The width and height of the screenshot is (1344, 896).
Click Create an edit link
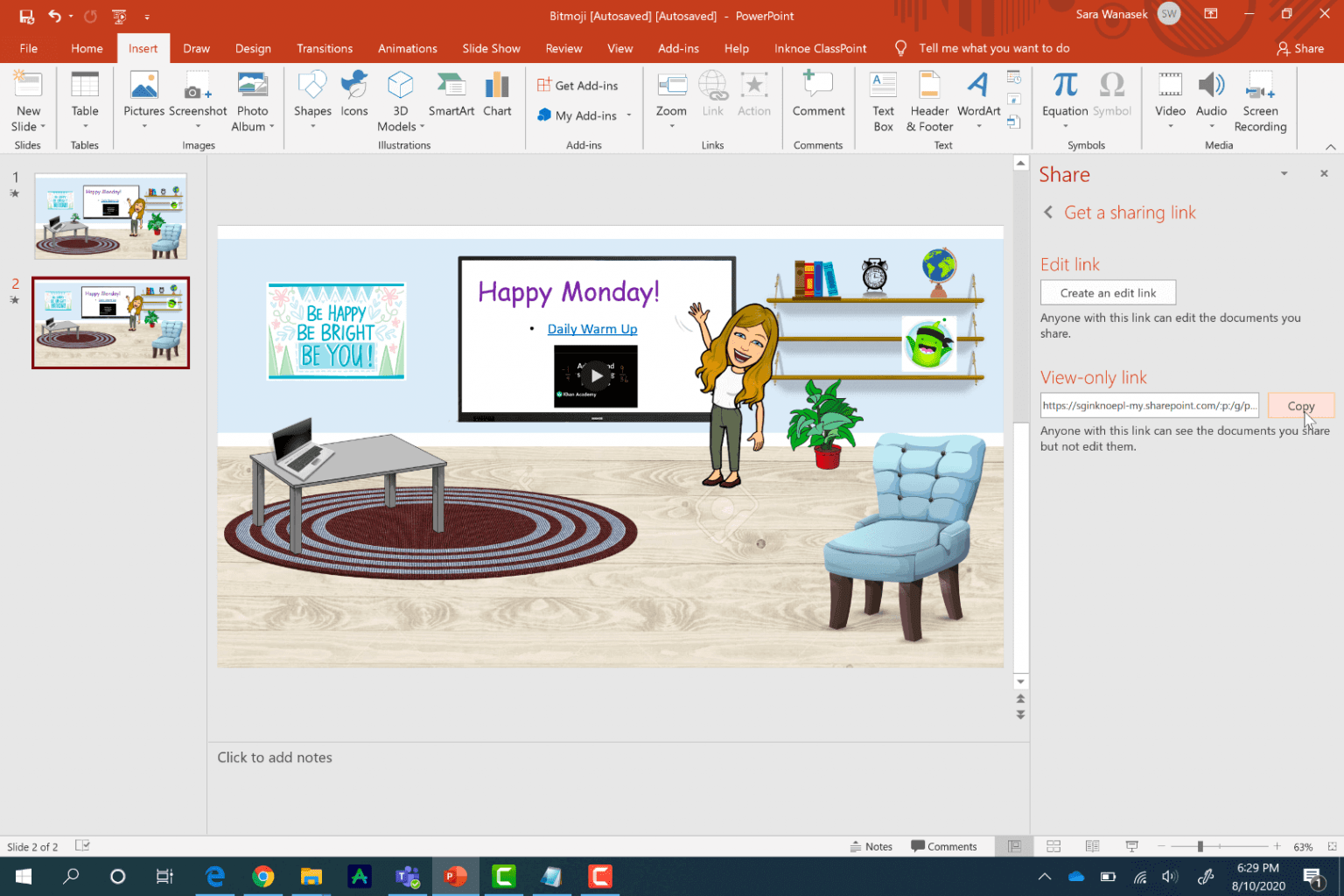click(x=1108, y=292)
